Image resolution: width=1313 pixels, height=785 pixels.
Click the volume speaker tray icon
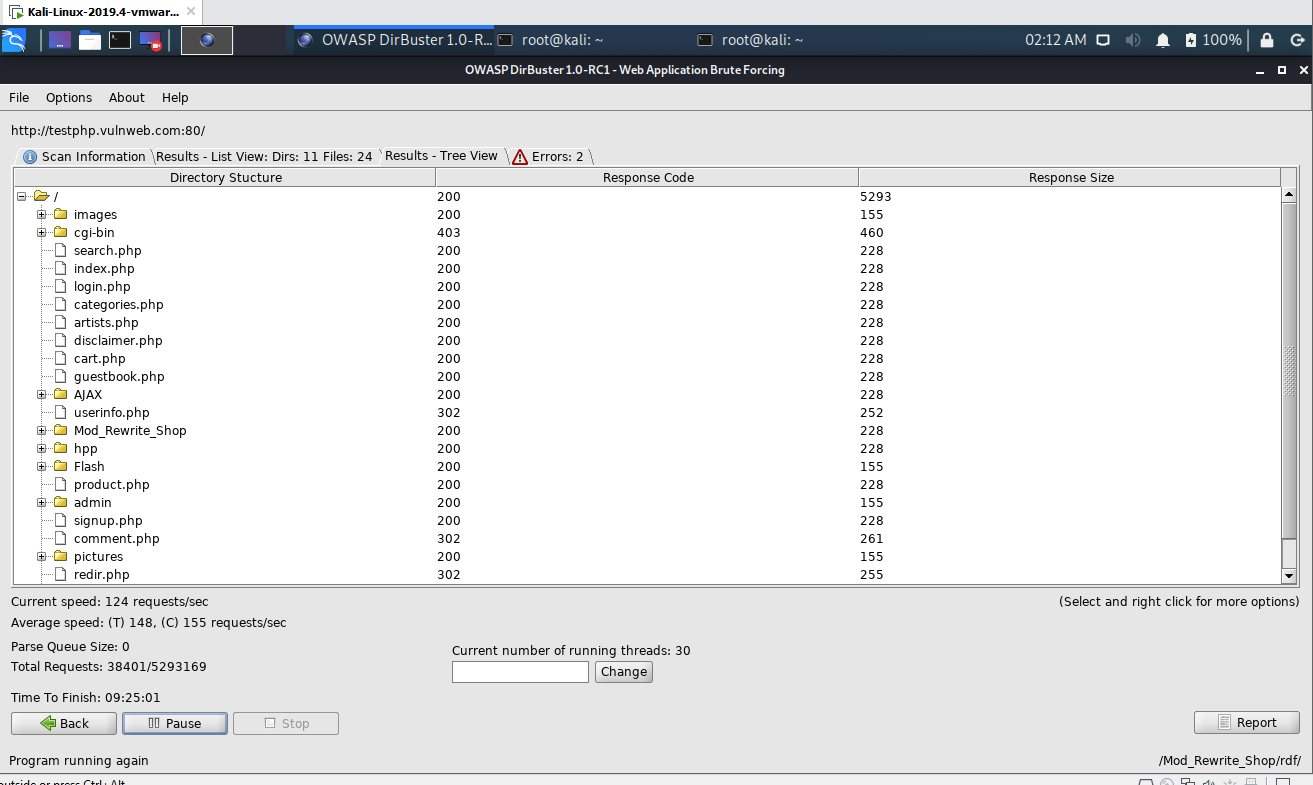pyautogui.click(x=1133, y=40)
